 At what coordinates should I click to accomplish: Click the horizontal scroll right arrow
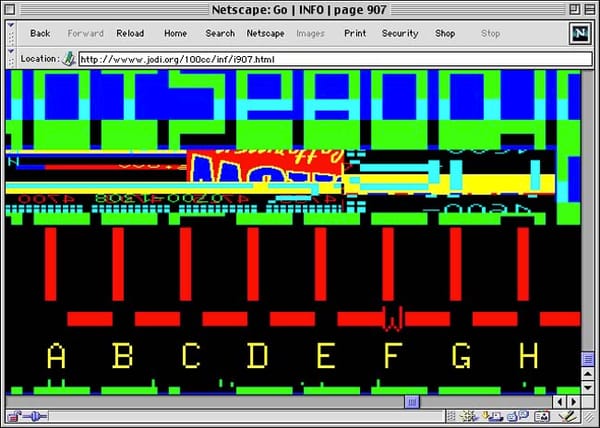(x=574, y=402)
